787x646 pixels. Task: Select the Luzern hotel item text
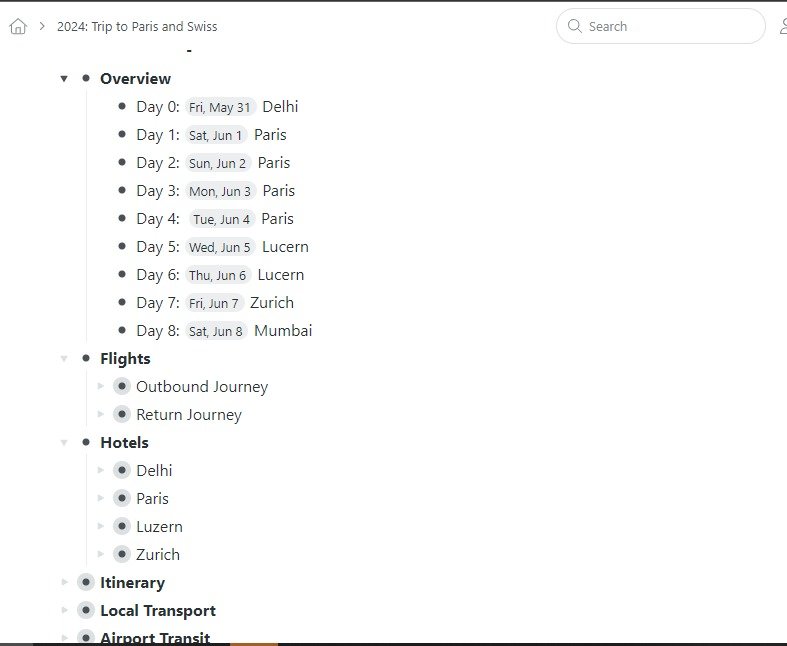(159, 526)
